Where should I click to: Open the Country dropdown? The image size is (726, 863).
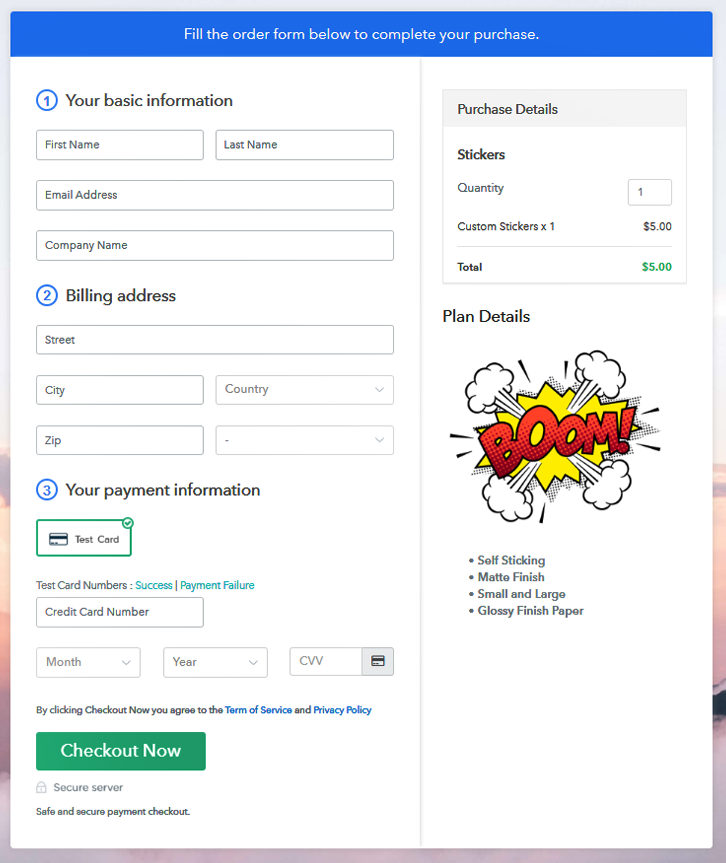pyautogui.click(x=304, y=390)
